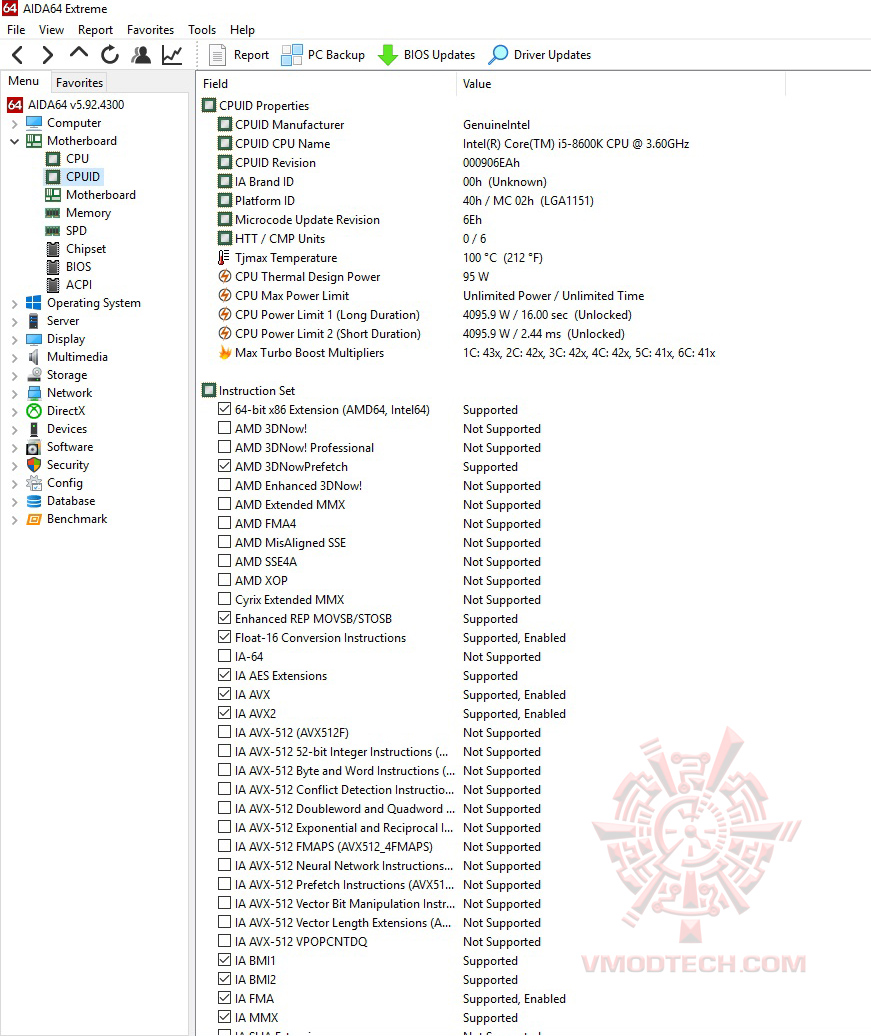
Task: Expand the Operating System node
Action: point(15,303)
